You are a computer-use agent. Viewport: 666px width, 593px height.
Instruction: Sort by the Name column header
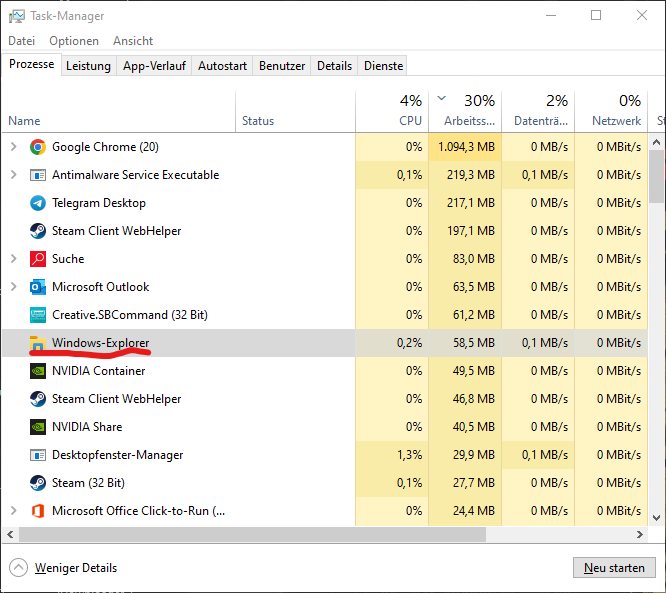coord(119,111)
